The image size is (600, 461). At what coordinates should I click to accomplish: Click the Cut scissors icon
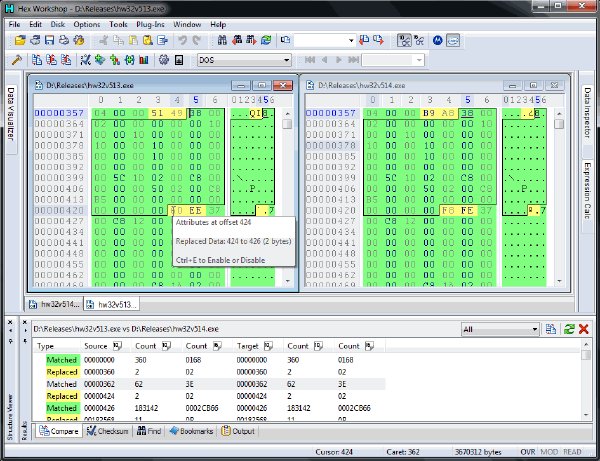point(103,40)
